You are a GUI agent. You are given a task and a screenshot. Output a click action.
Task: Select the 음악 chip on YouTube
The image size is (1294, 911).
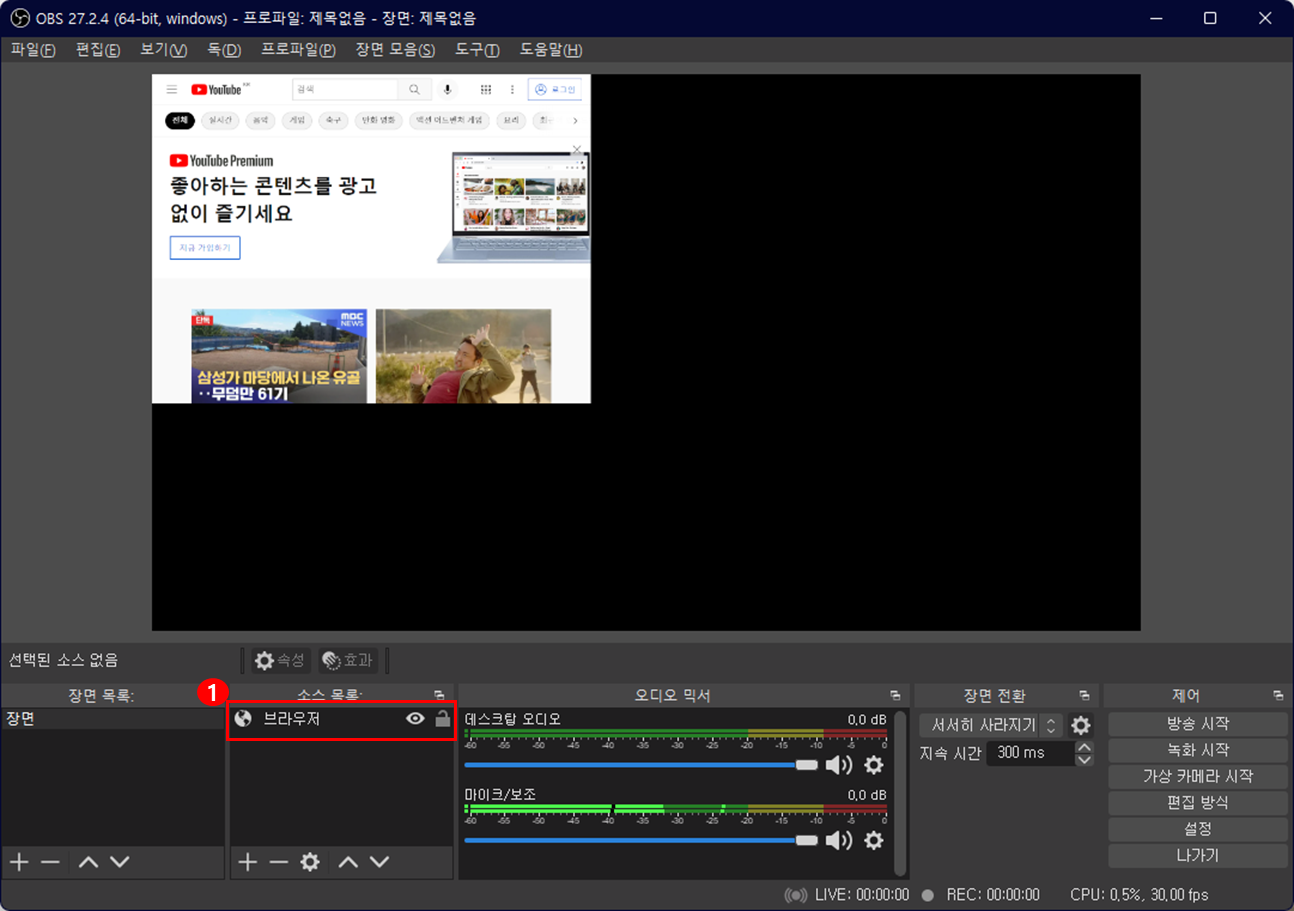tap(261, 120)
